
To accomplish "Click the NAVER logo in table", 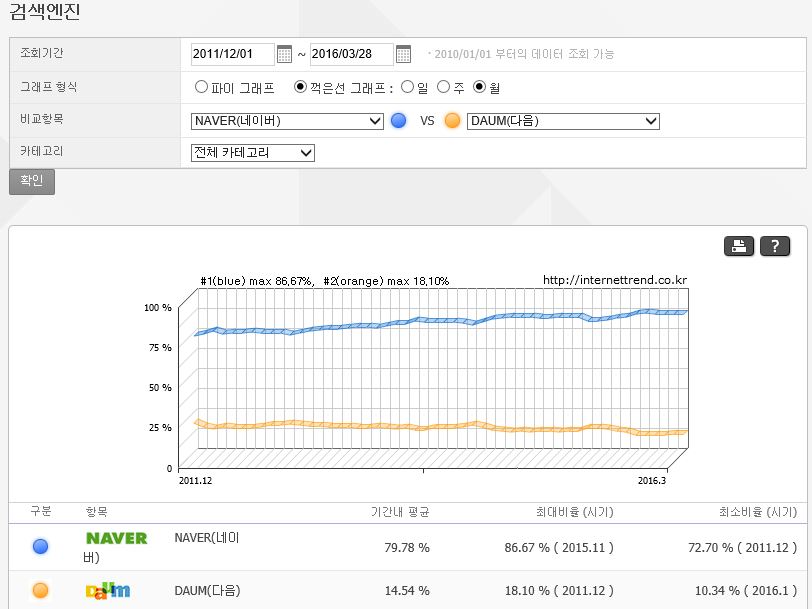I will (x=116, y=538).
